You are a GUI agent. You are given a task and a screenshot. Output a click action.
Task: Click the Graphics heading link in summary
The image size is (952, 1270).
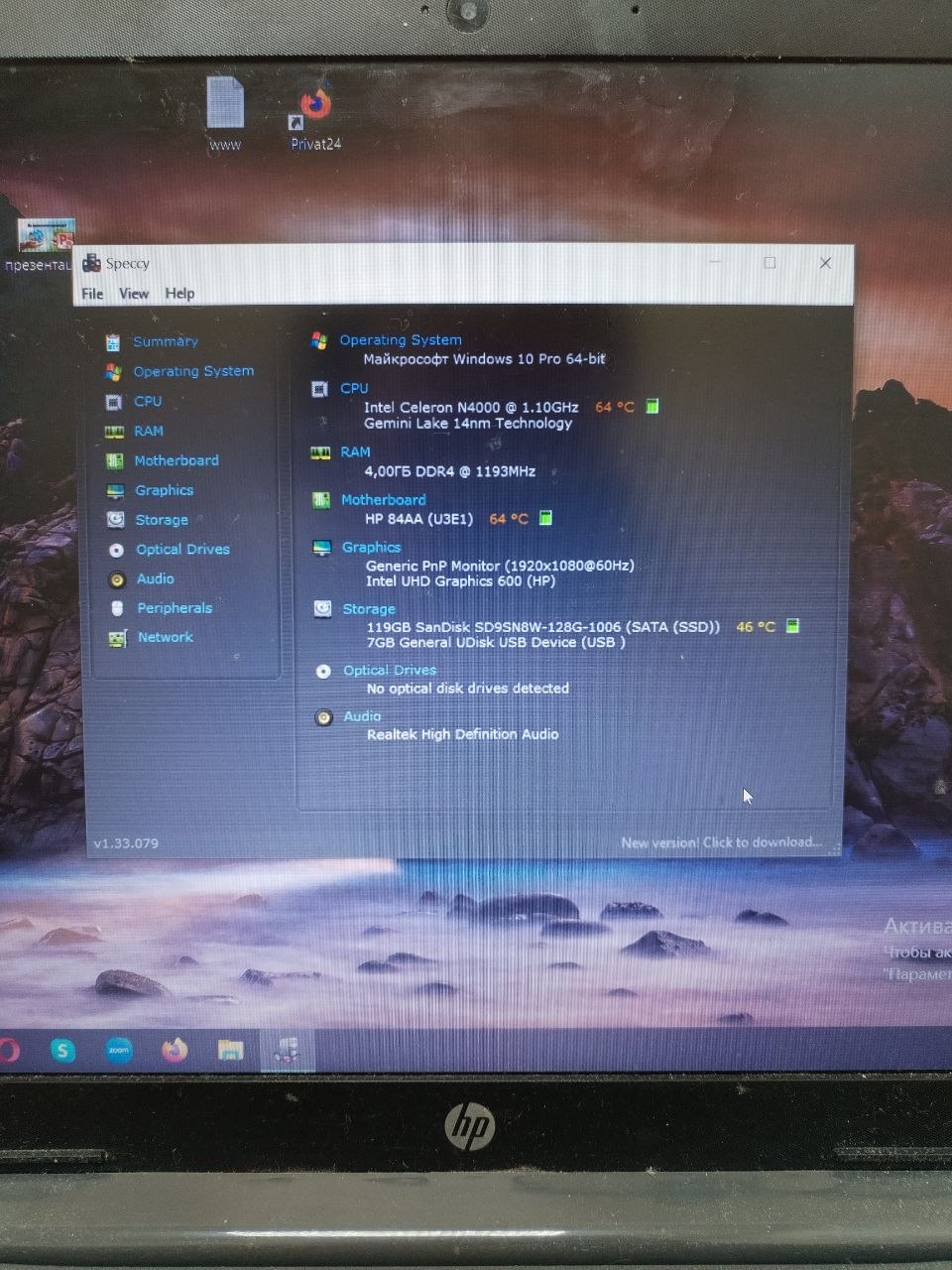(x=372, y=547)
